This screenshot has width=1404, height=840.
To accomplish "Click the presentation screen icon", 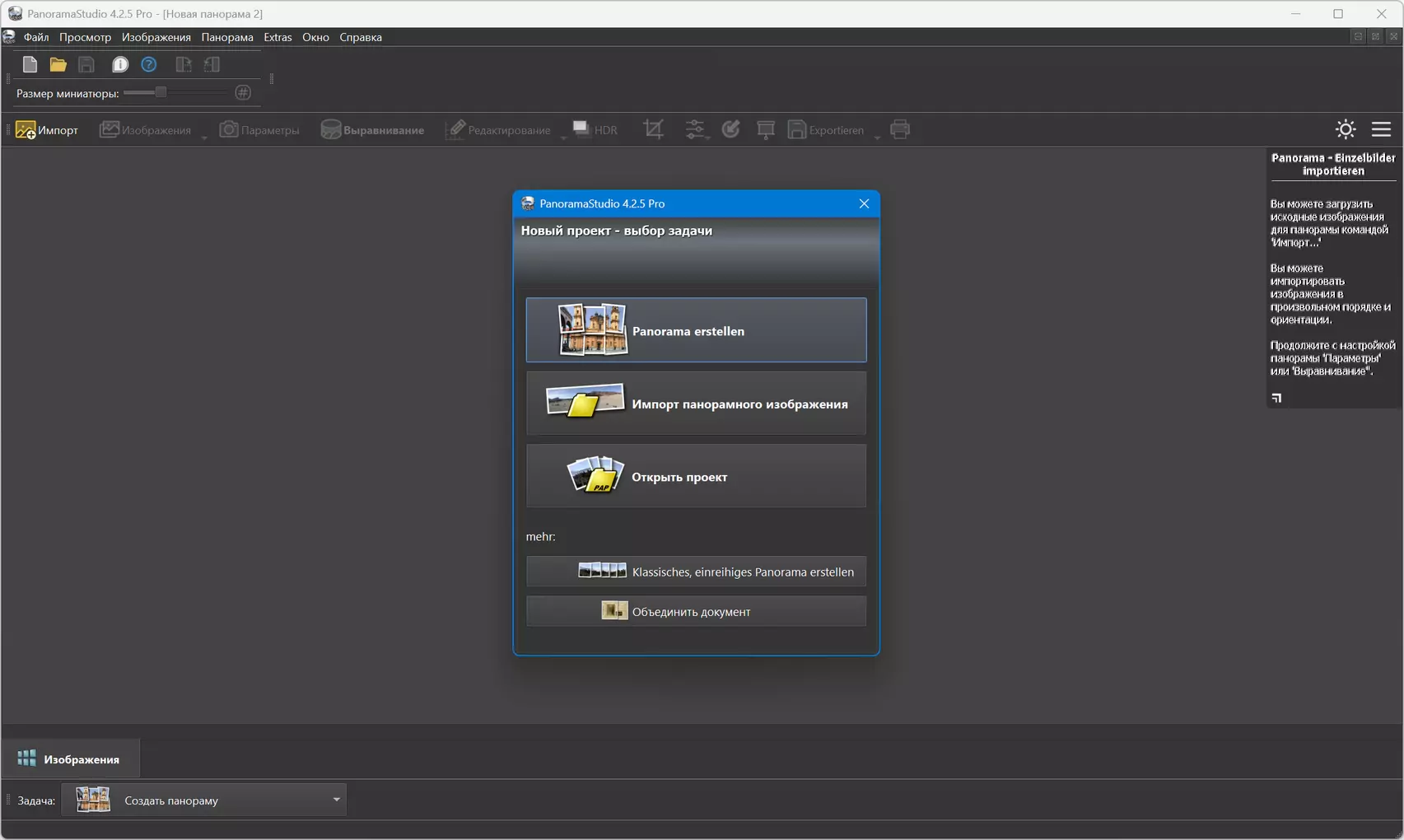I will 766,129.
